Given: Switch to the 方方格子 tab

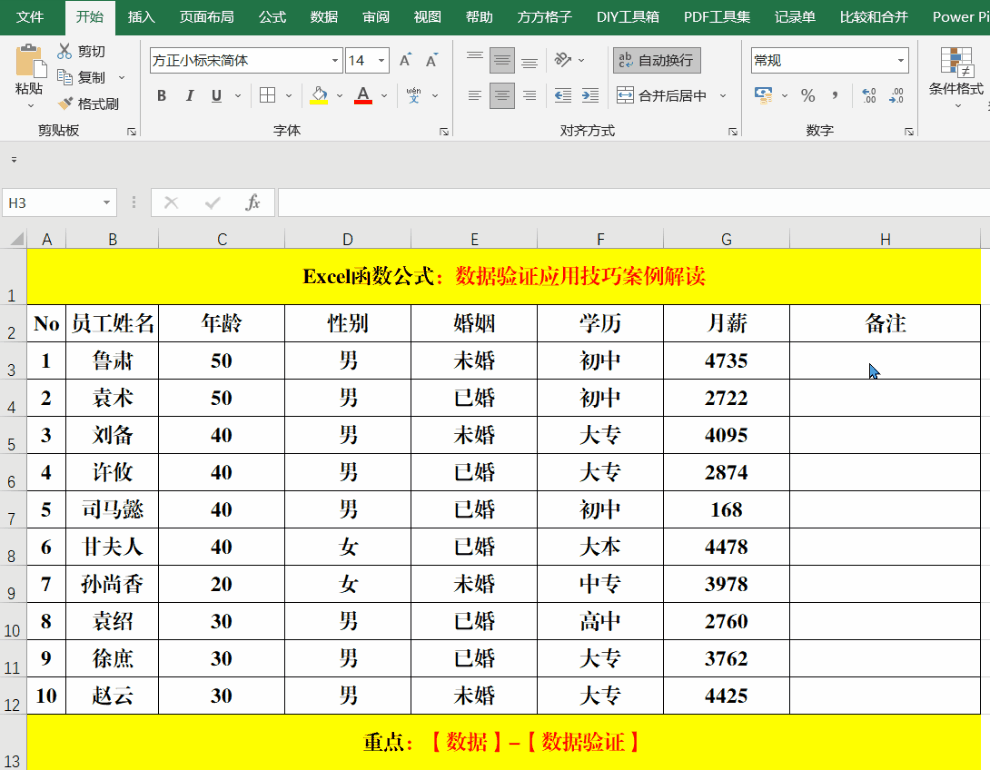Looking at the screenshot, I should click(544, 17).
